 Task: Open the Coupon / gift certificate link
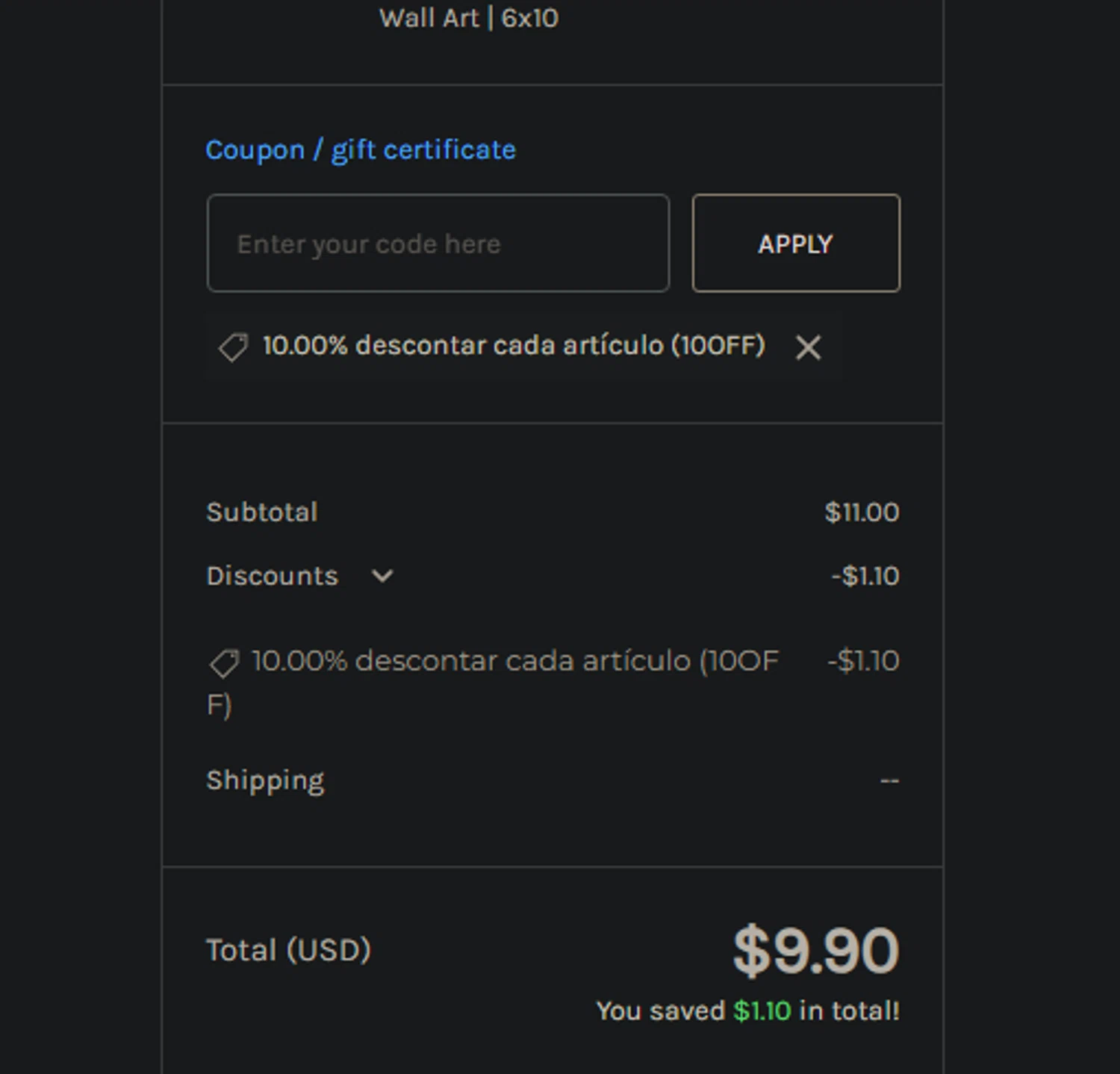click(x=361, y=150)
